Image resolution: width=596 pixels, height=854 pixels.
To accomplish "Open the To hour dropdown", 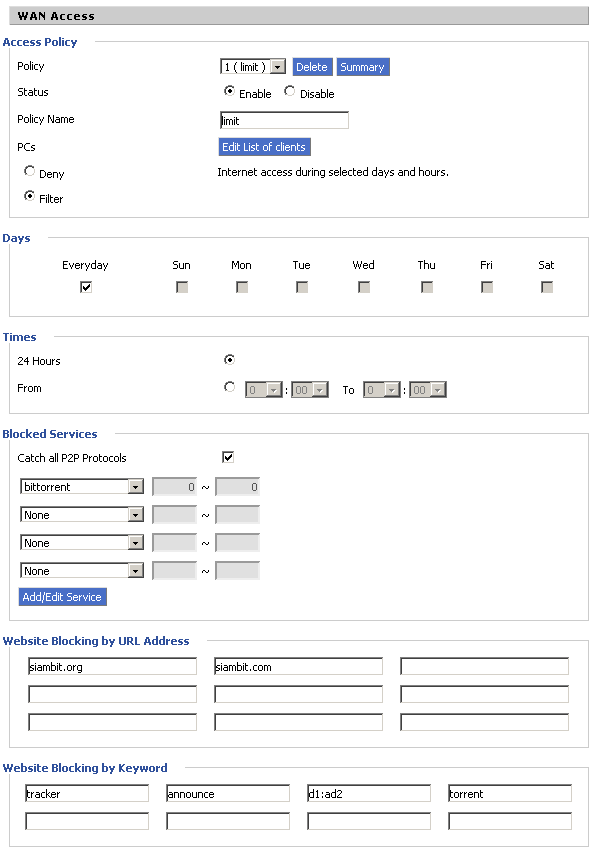I will click(x=382, y=390).
